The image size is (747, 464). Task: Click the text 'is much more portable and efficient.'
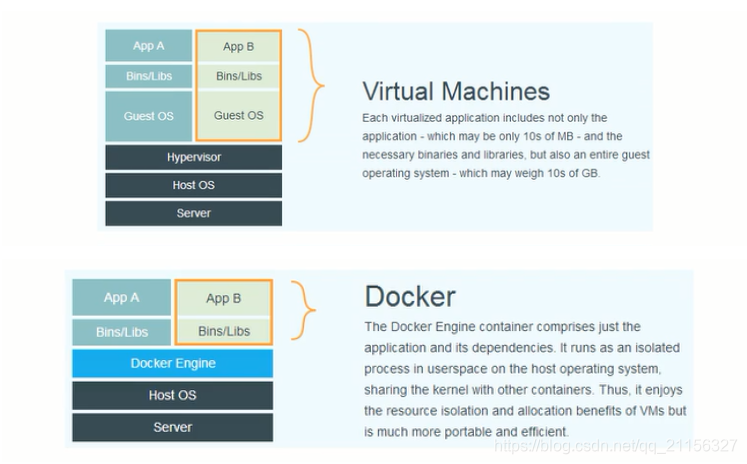point(466,432)
